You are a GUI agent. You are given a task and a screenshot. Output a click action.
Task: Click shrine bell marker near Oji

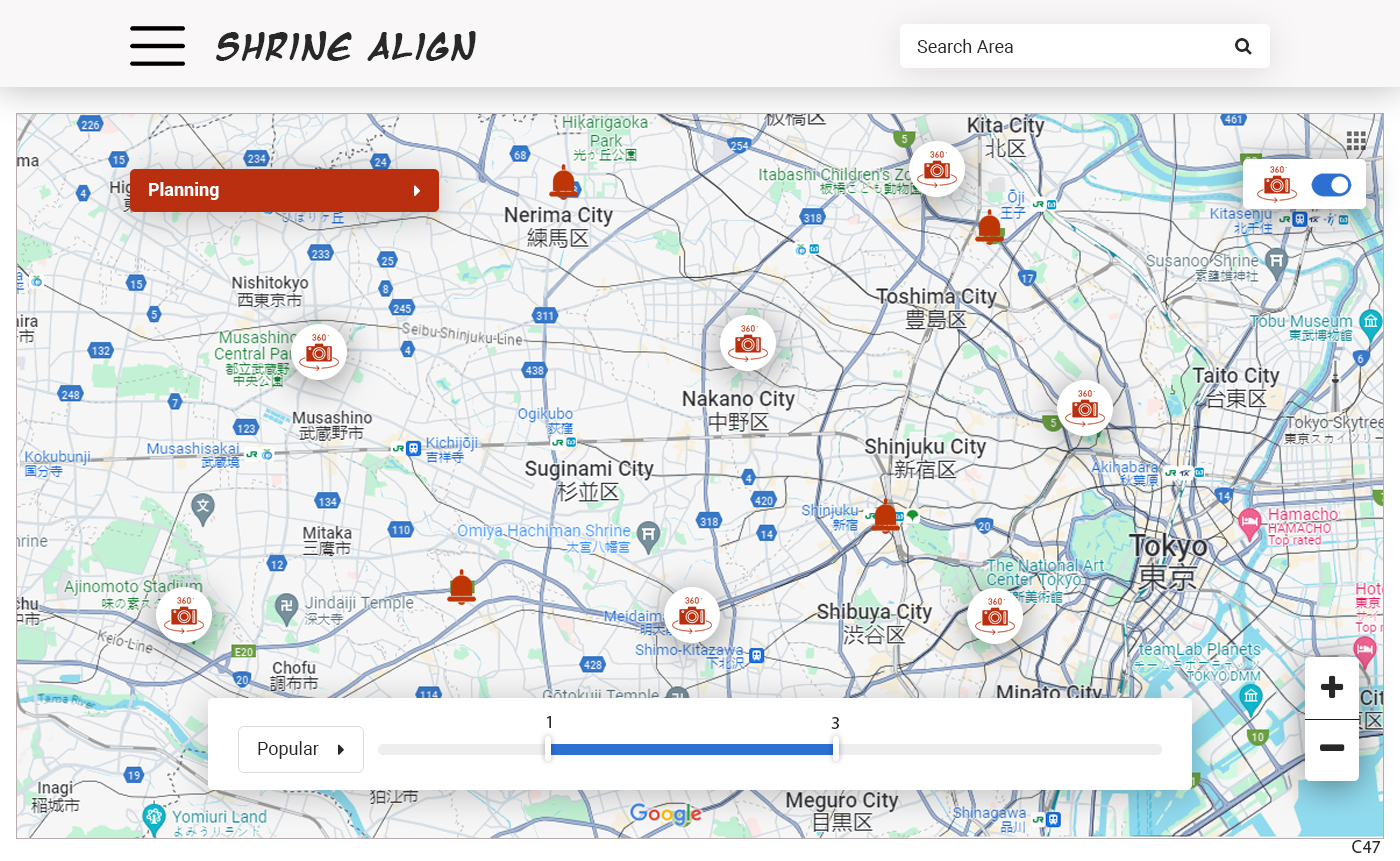989,227
